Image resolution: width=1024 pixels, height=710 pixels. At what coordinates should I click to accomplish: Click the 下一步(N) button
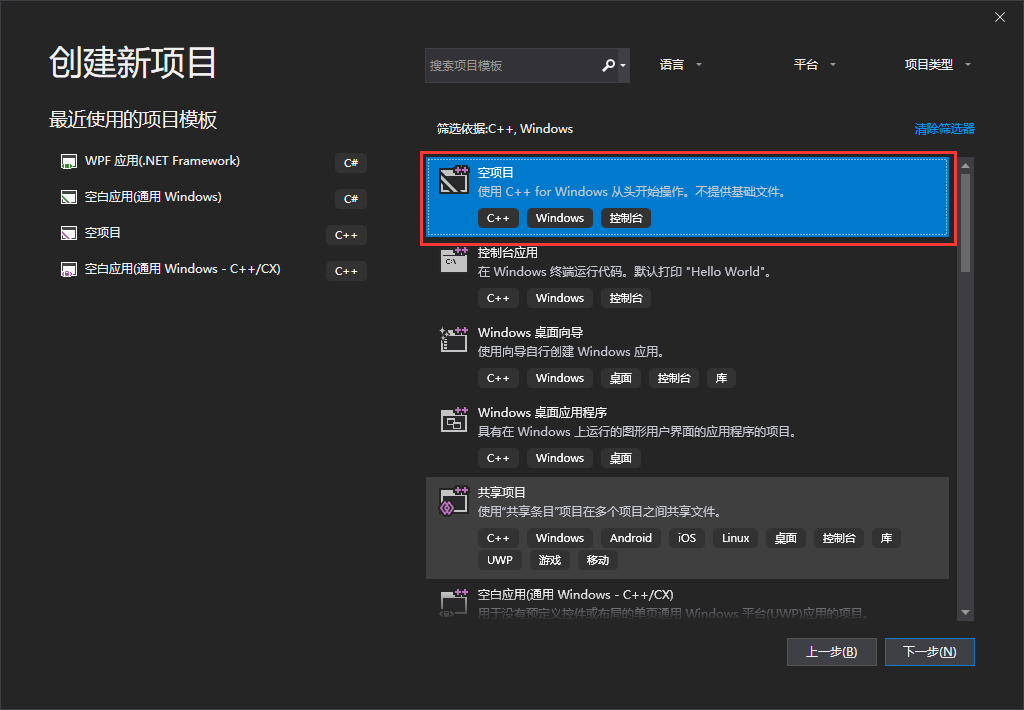click(x=929, y=652)
